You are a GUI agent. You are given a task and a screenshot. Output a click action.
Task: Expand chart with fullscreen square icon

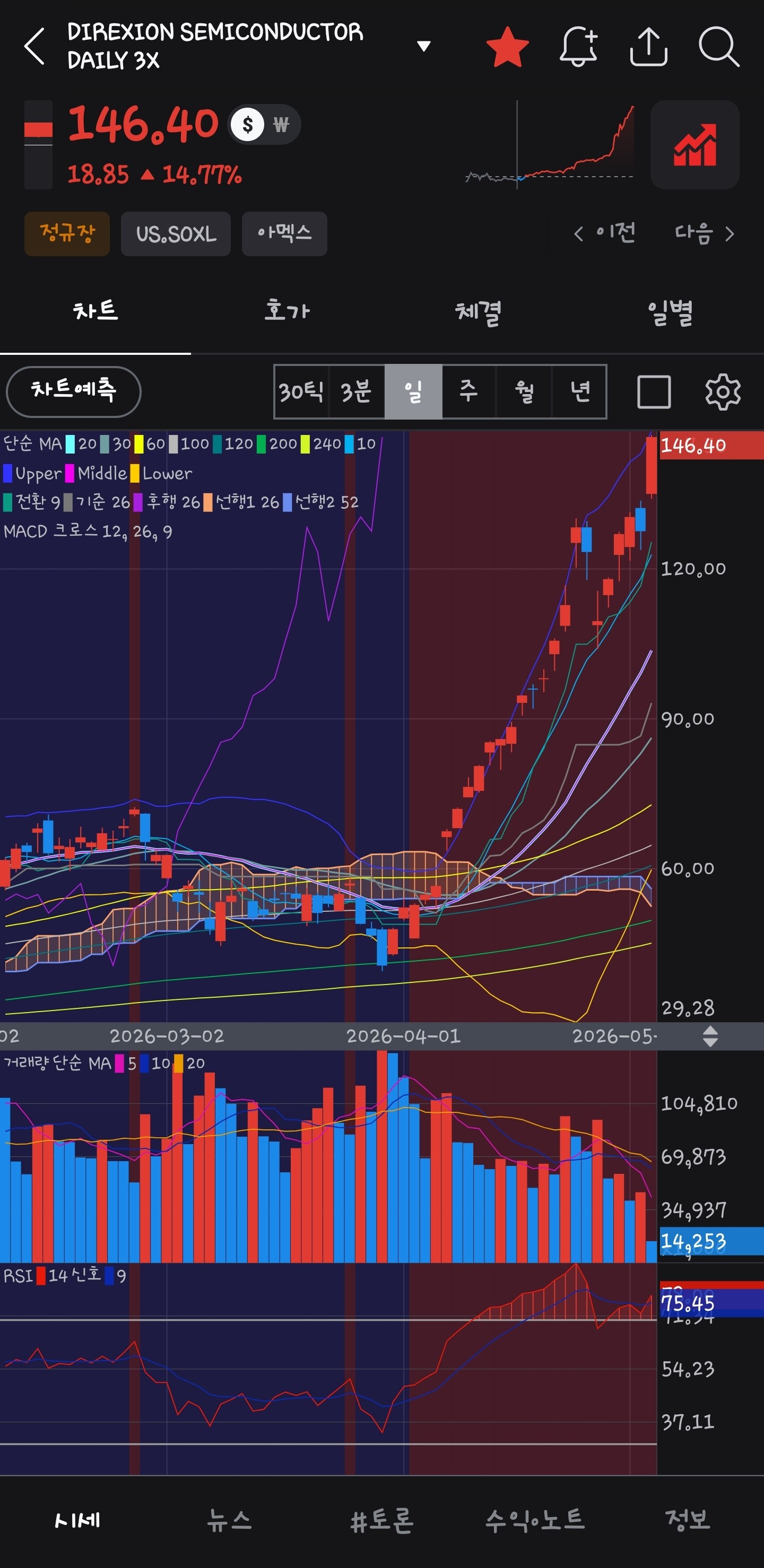(x=654, y=392)
